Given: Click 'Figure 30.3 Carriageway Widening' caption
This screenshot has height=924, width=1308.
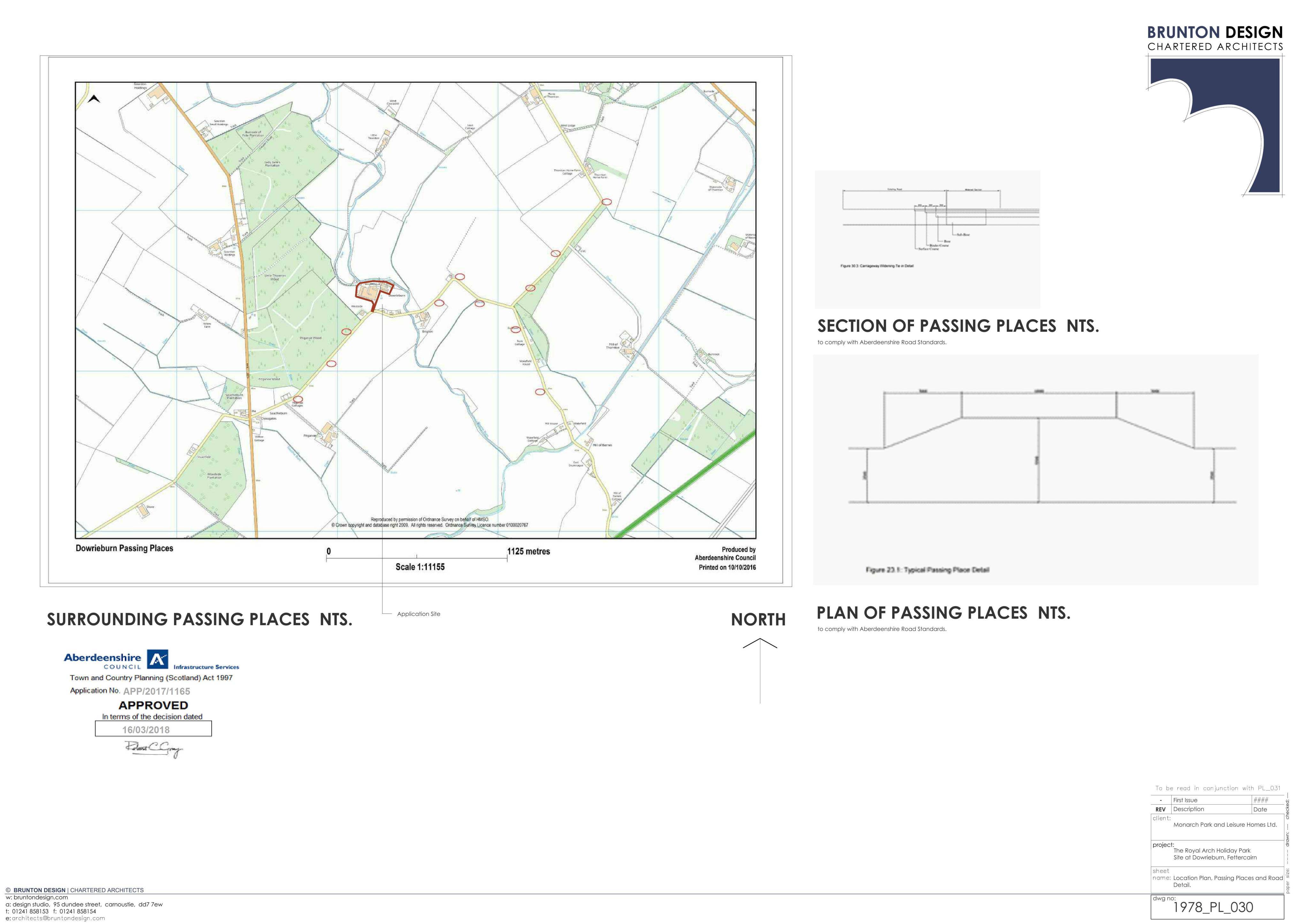Looking at the screenshot, I should tap(877, 266).
